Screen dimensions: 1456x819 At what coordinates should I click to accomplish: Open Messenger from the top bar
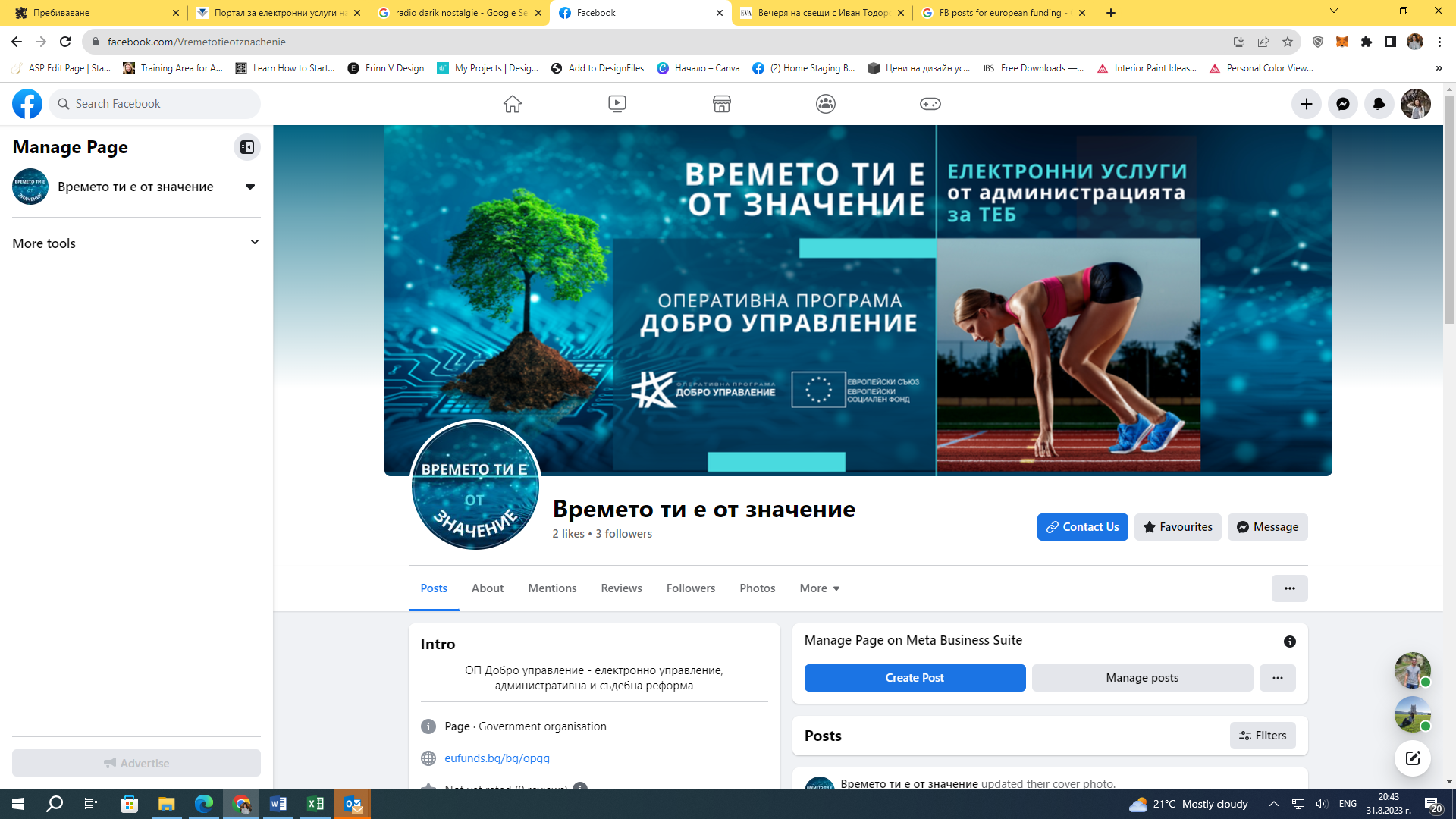pyautogui.click(x=1343, y=104)
